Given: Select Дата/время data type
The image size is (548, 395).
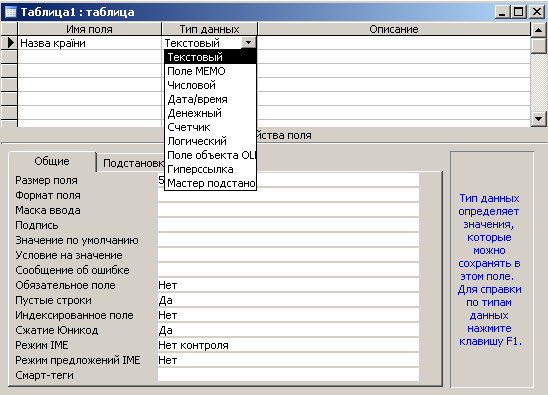Looking at the screenshot, I should click(x=210, y=99).
